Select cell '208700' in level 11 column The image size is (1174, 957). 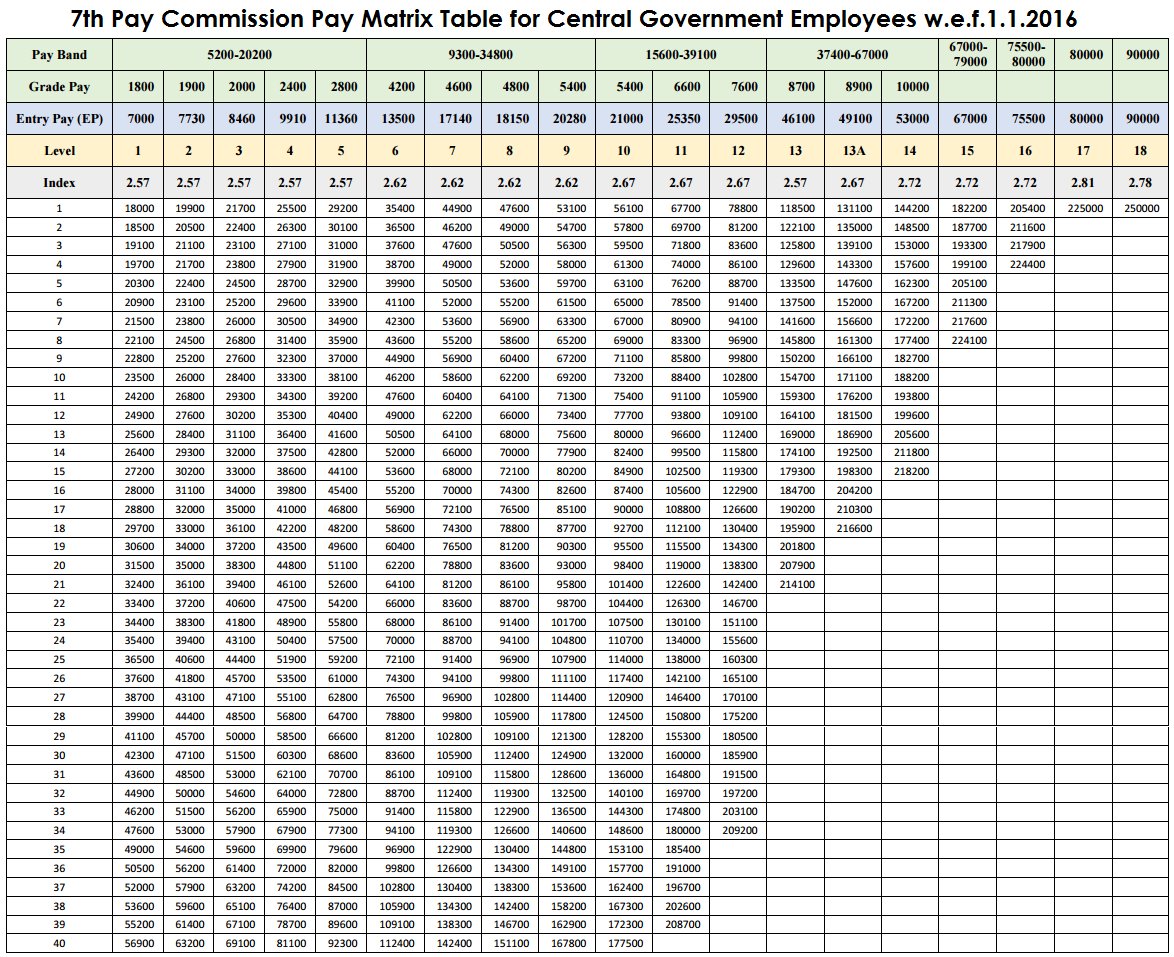click(x=683, y=925)
